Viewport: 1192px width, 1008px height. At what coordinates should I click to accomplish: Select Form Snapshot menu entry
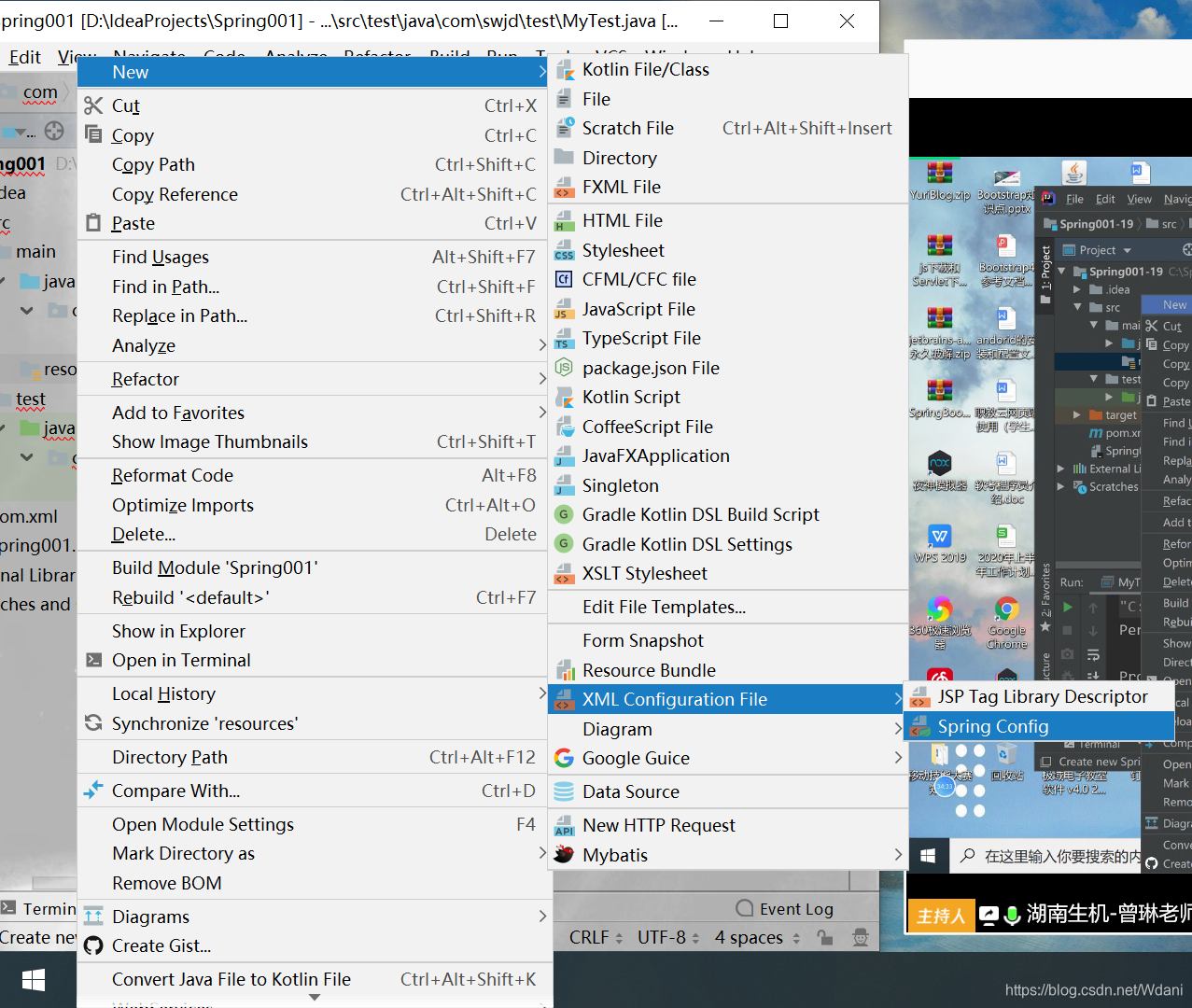point(728,640)
